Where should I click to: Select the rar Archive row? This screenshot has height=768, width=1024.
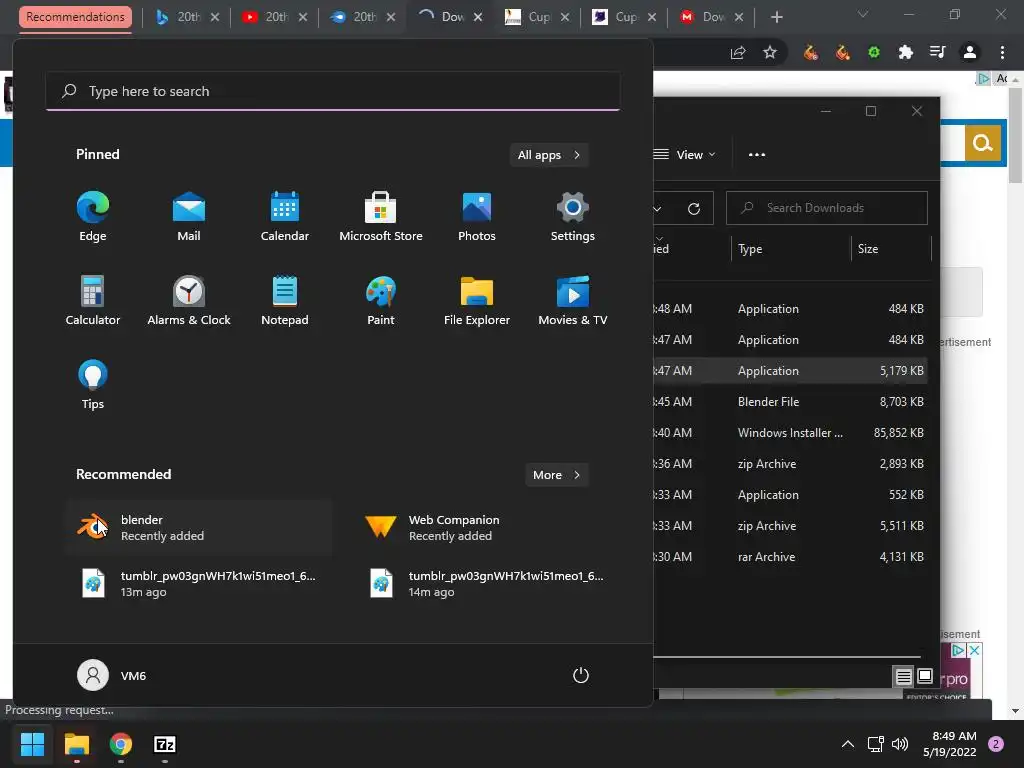pyautogui.click(x=789, y=556)
